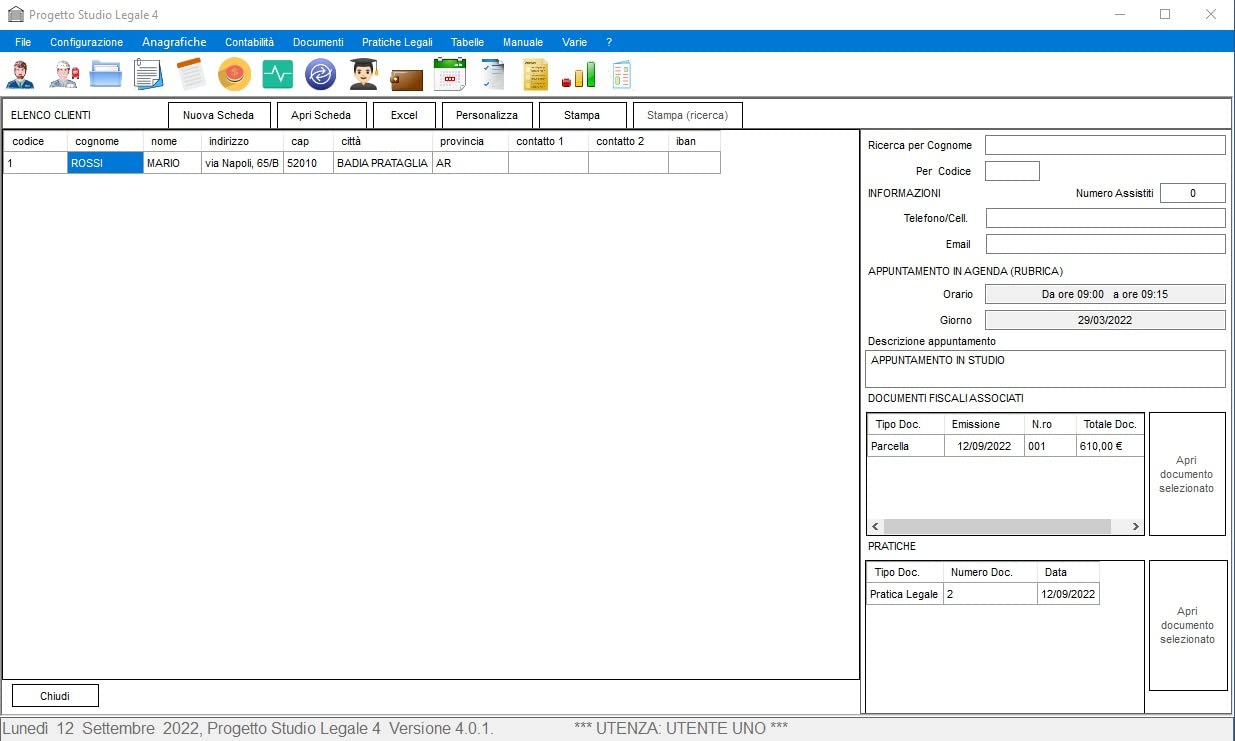The height and width of the screenshot is (741, 1235).
Task: Focus the Per Codice input field
Action: [x=1012, y=171]
